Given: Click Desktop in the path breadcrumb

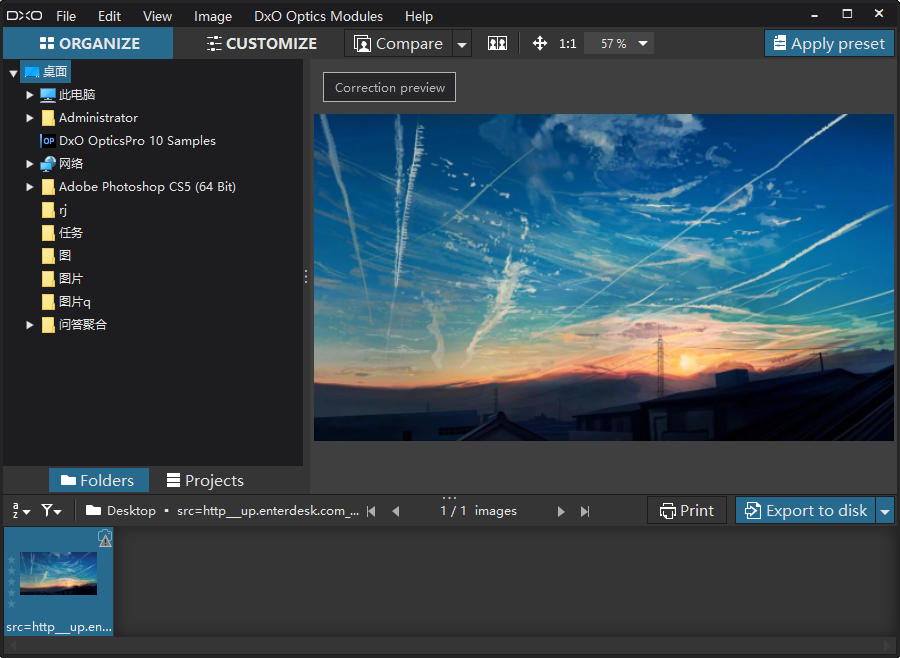Looking at the screenshot, I should [x=131, y=510].
